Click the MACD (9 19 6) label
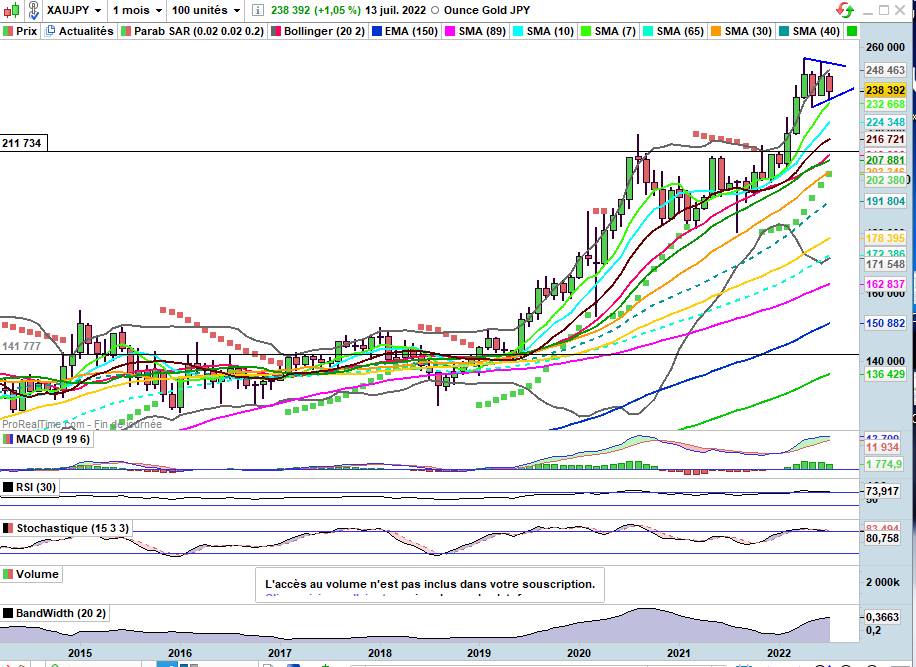 pos(53,439)
